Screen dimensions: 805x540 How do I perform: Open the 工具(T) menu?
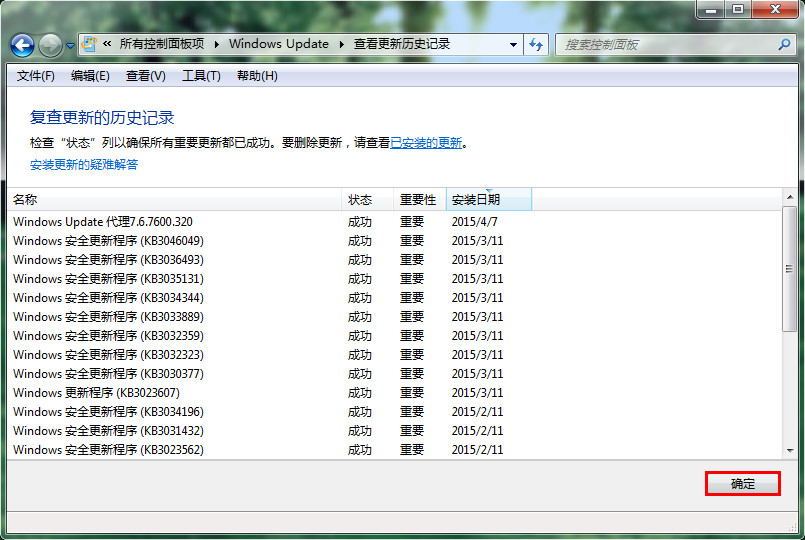[201, 76]
